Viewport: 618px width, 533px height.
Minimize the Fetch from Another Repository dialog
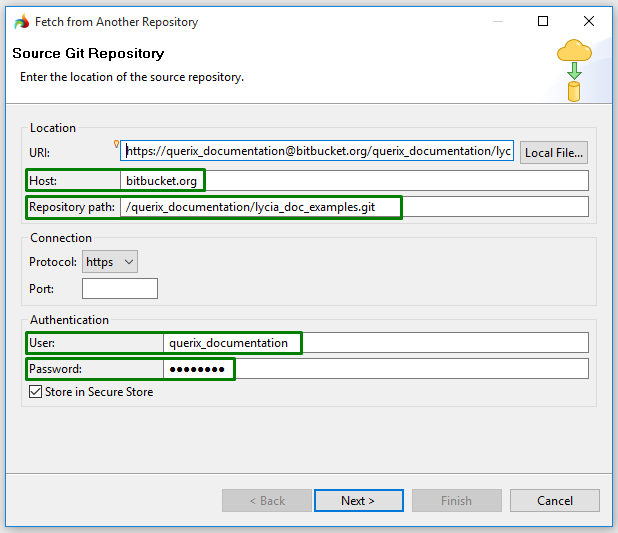pyautogui.click(x=495, y=21)
